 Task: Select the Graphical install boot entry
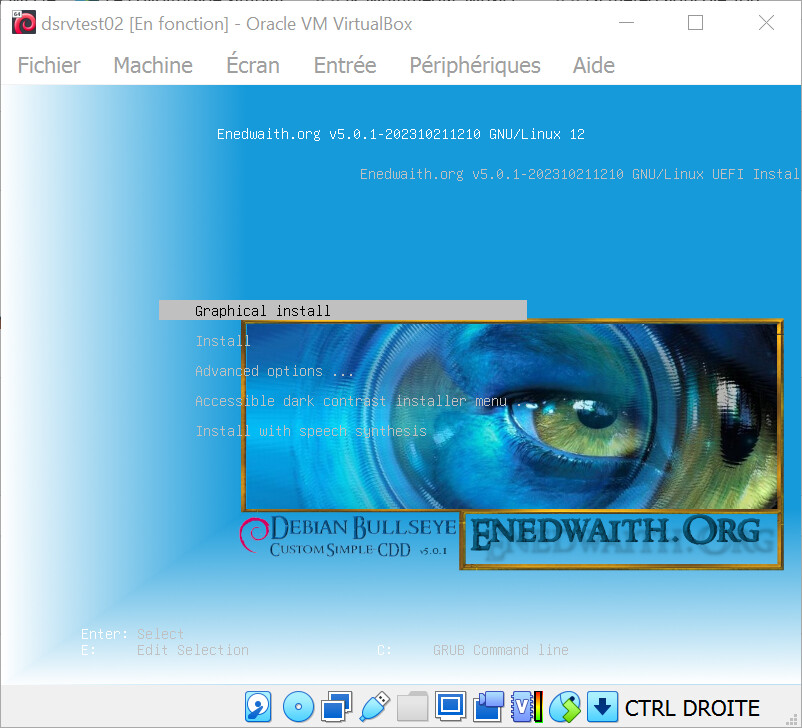tap(343, 310)
